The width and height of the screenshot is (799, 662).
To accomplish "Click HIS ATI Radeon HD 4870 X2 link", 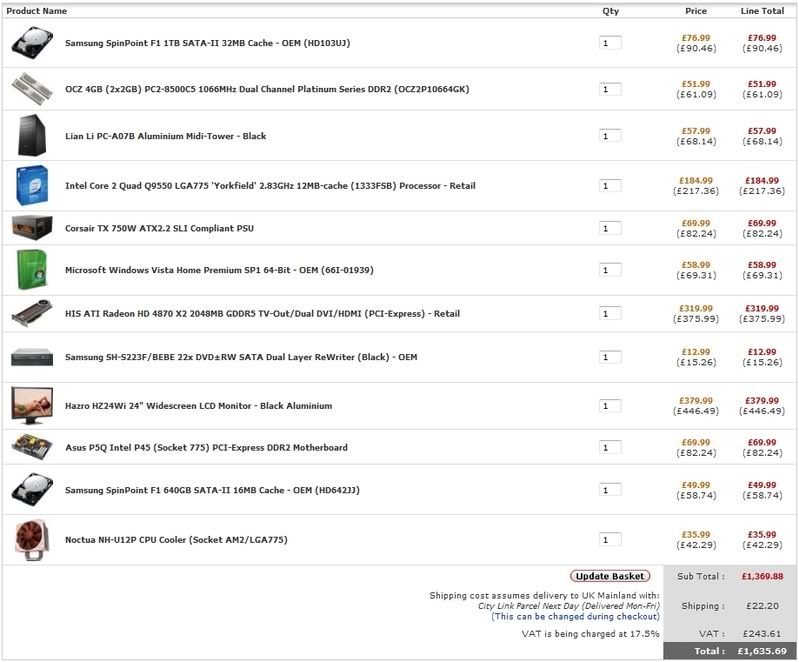I will 262,313.
